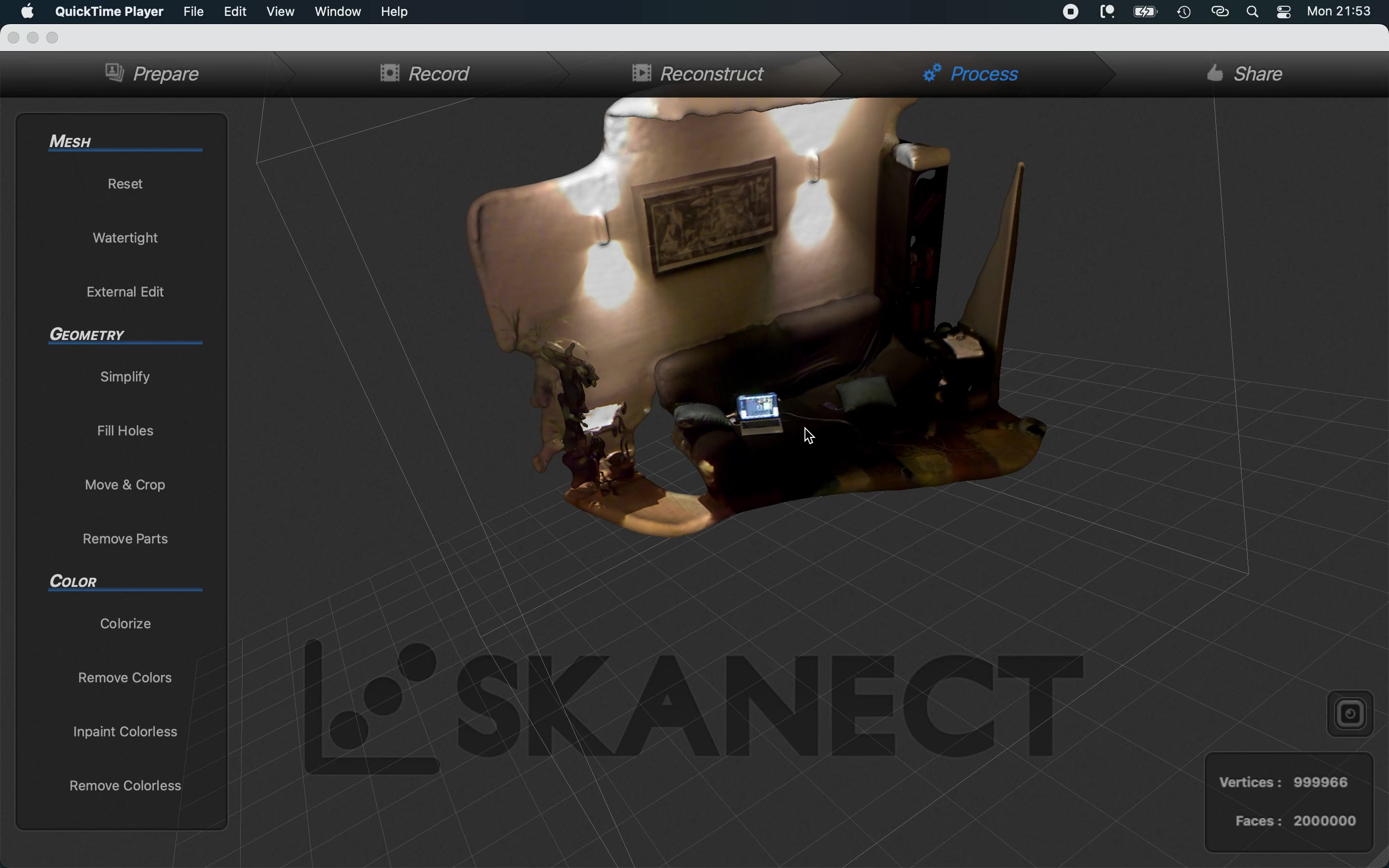
Task: Go to the Reconstruct tab
Action: point(698,74)
